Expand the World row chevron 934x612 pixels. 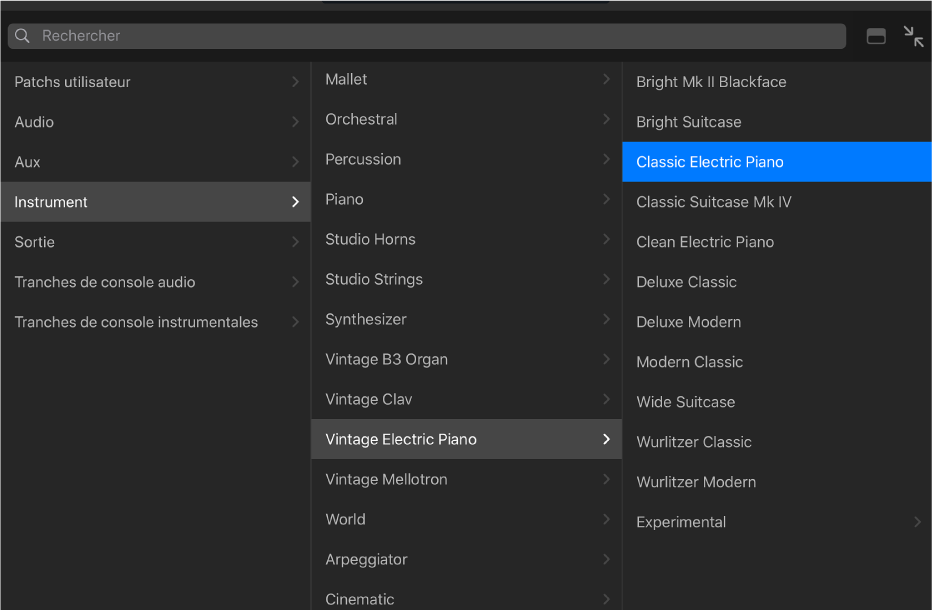(606, 519)
